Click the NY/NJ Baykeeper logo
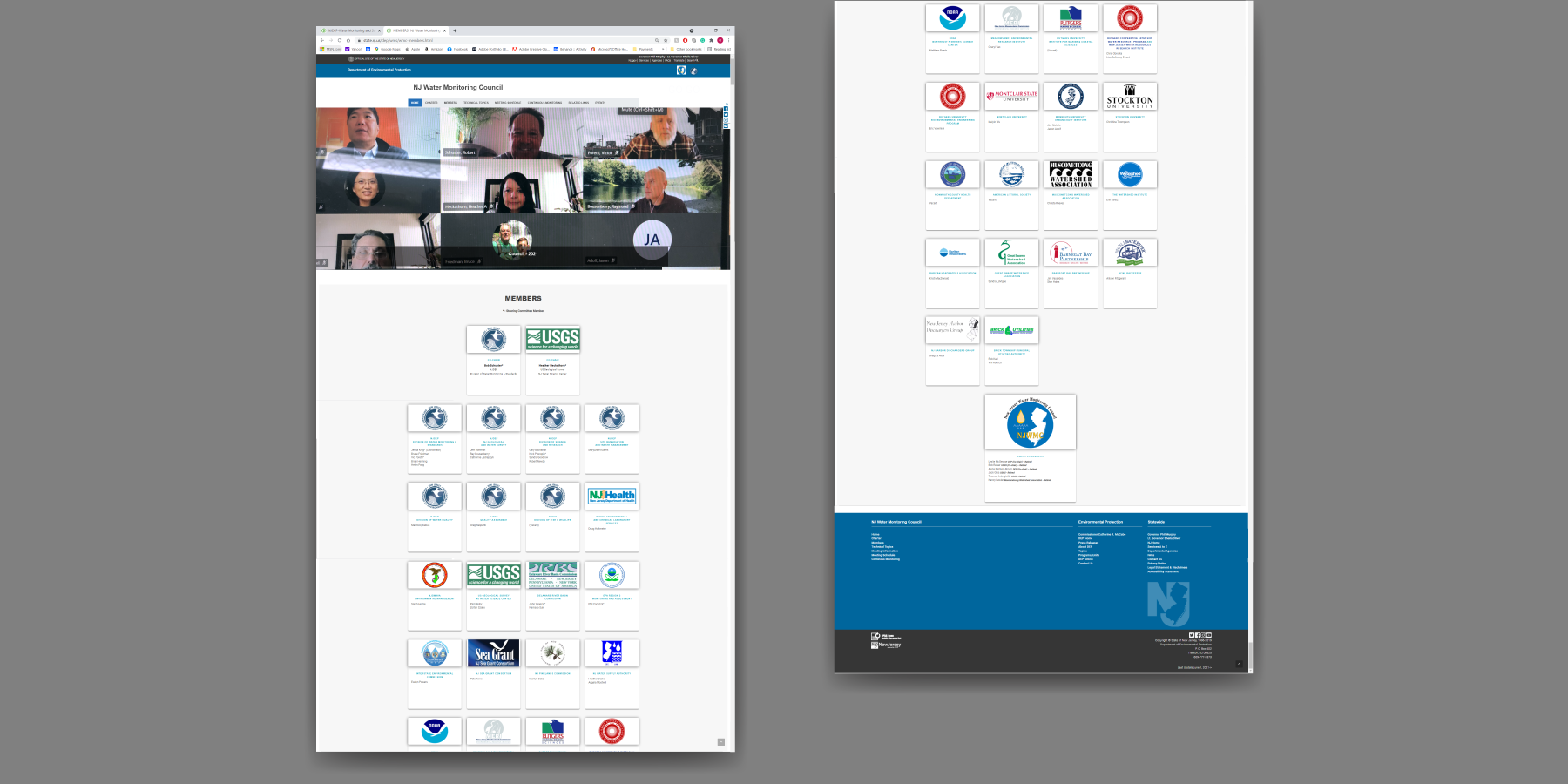This screenshot has height=784, width=1568. (x=1130, y=253)
